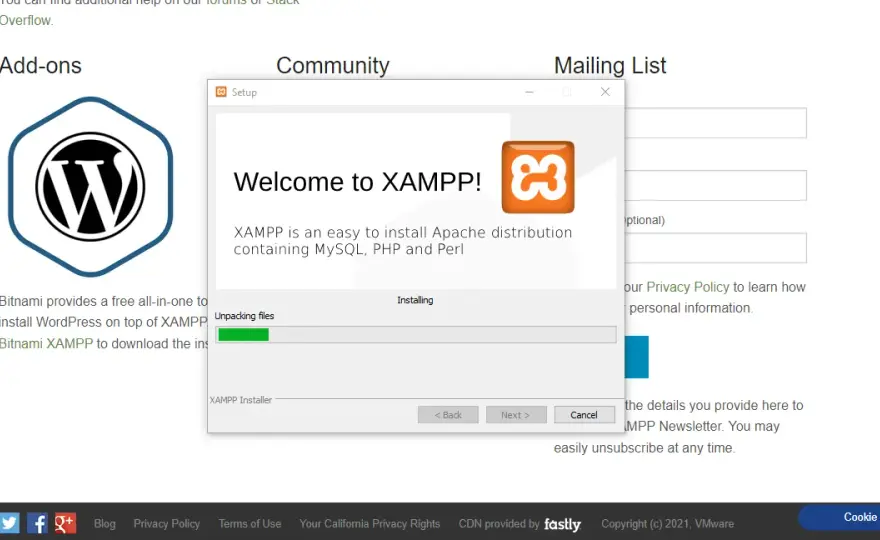Click the first Mailing List input field
Viewport: 880px width, 540px height.
pos(716,123)
